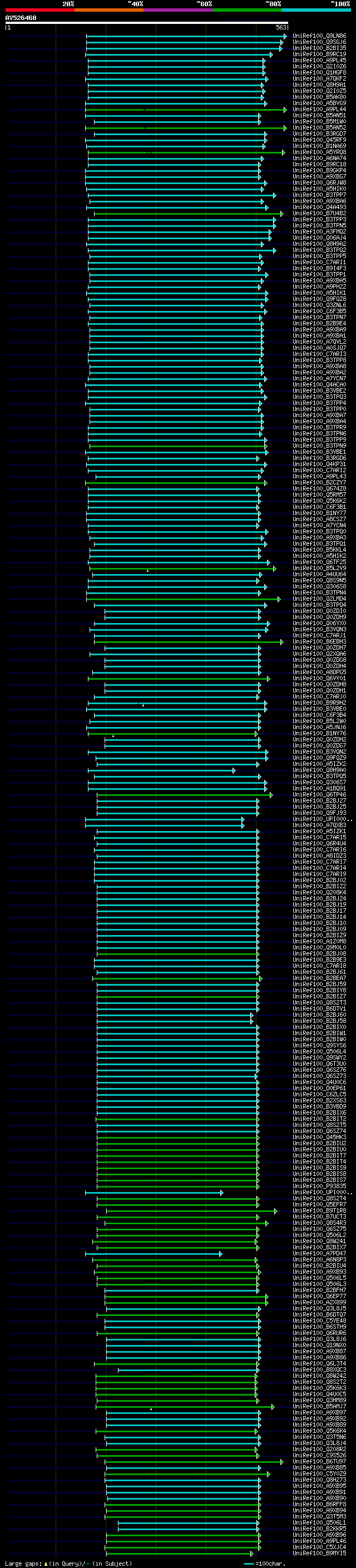Select the UniRef100_B6TU97 label

[319, 1461]
